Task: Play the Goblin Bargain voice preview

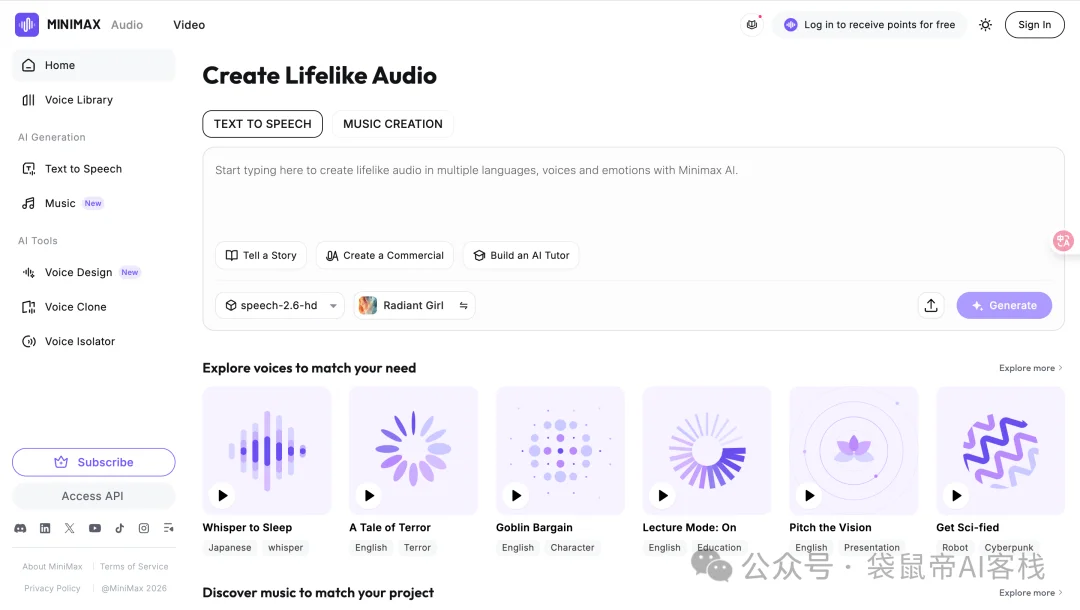Action: (x=516, y=495)
